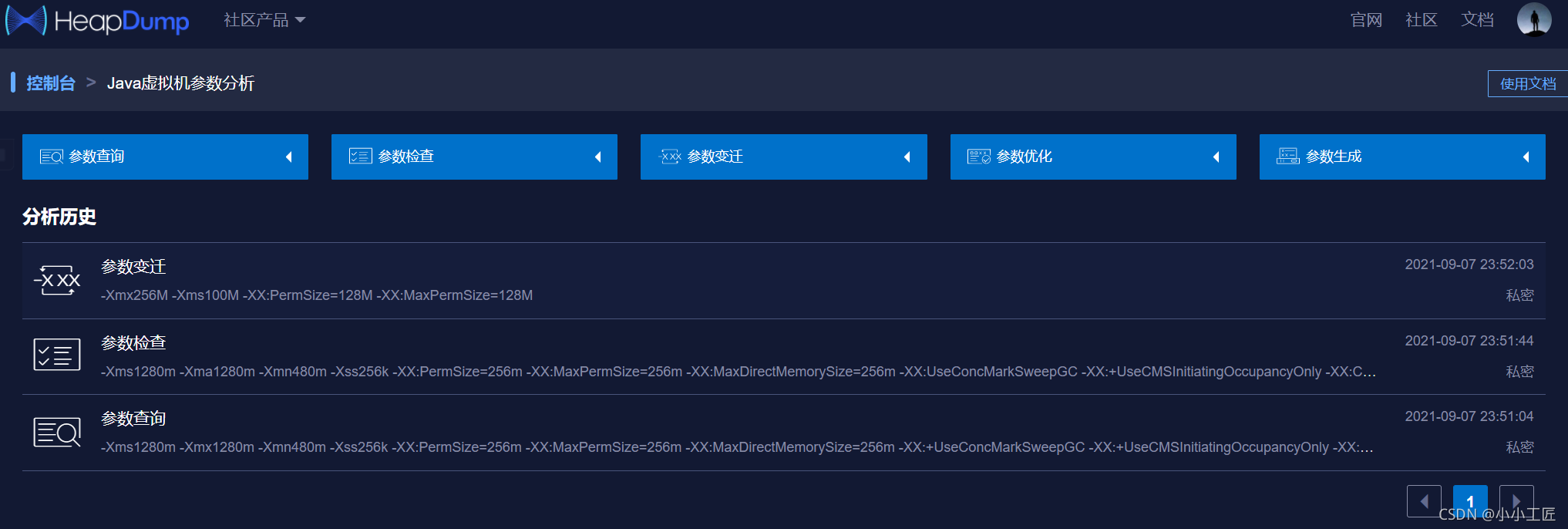Expand the 参数生成 panel arrow
The width and height of the screenshot is (1568, 529).
coord(1526,157)
